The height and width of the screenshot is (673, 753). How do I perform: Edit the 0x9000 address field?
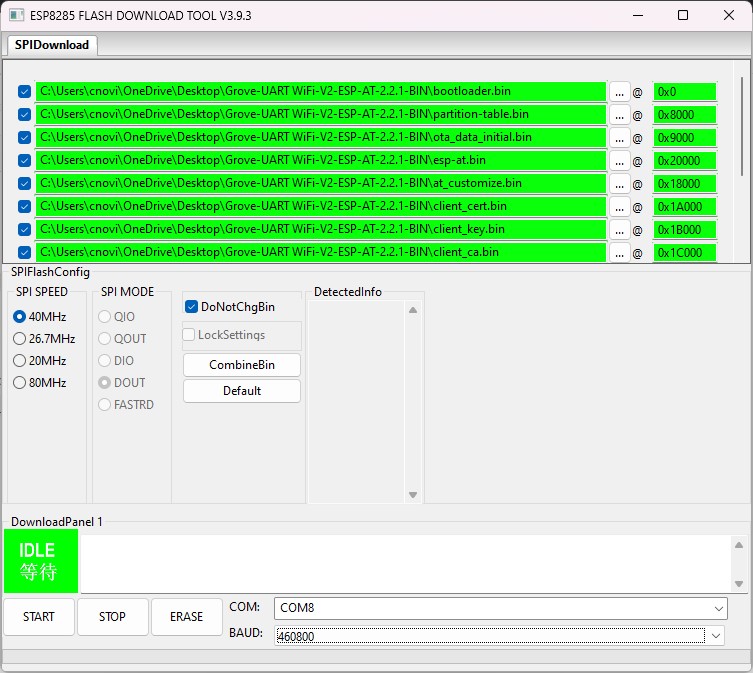(x=685, y=138)
